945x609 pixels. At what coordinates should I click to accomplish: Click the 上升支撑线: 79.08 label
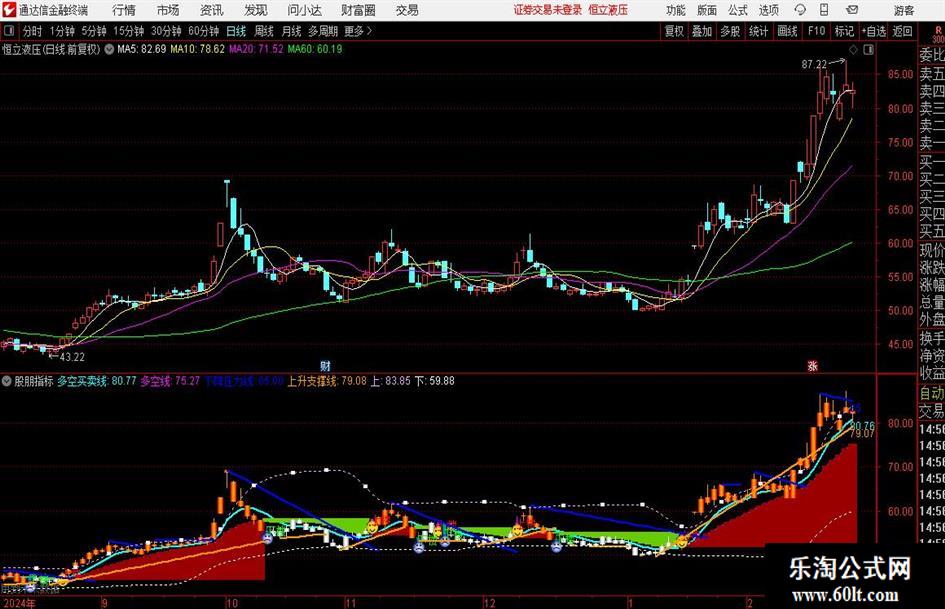coord(327,381)
